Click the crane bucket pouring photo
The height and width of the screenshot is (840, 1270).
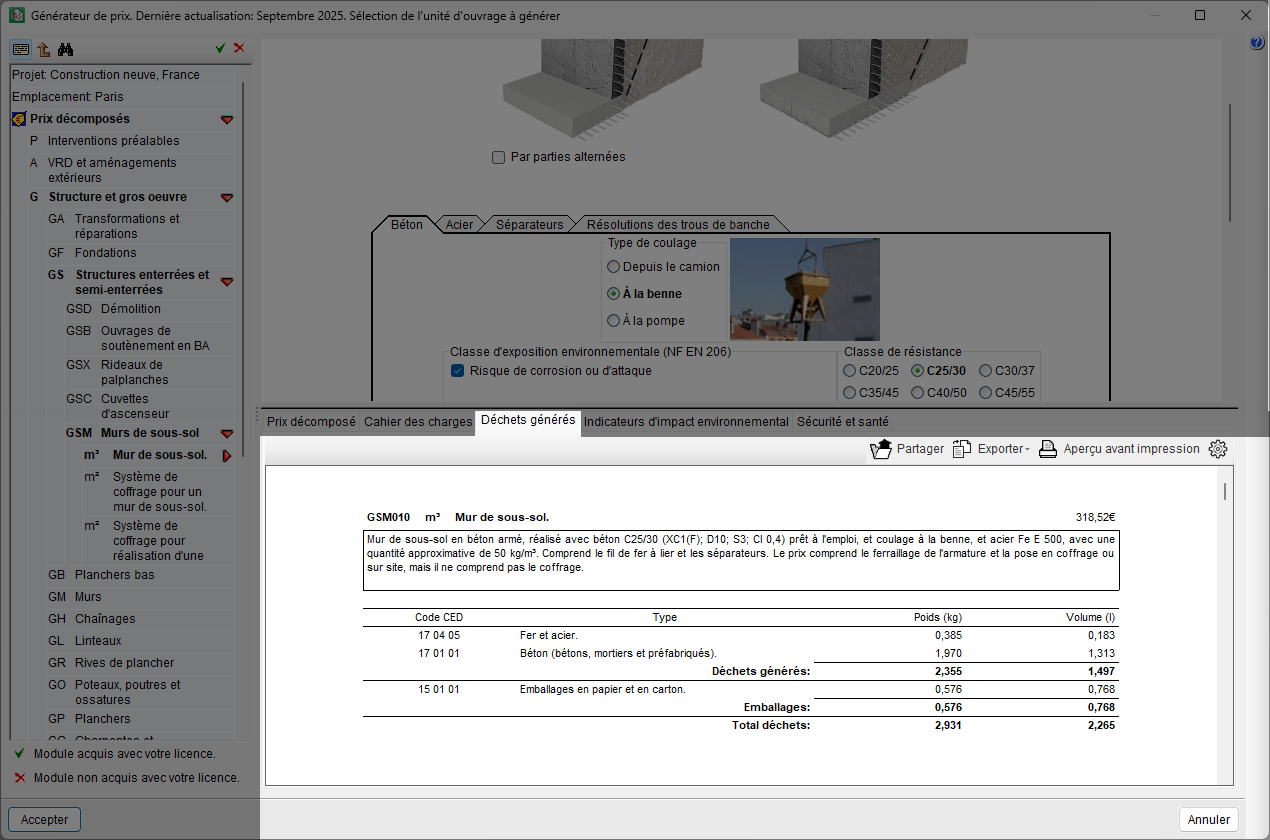click(805, 289)
